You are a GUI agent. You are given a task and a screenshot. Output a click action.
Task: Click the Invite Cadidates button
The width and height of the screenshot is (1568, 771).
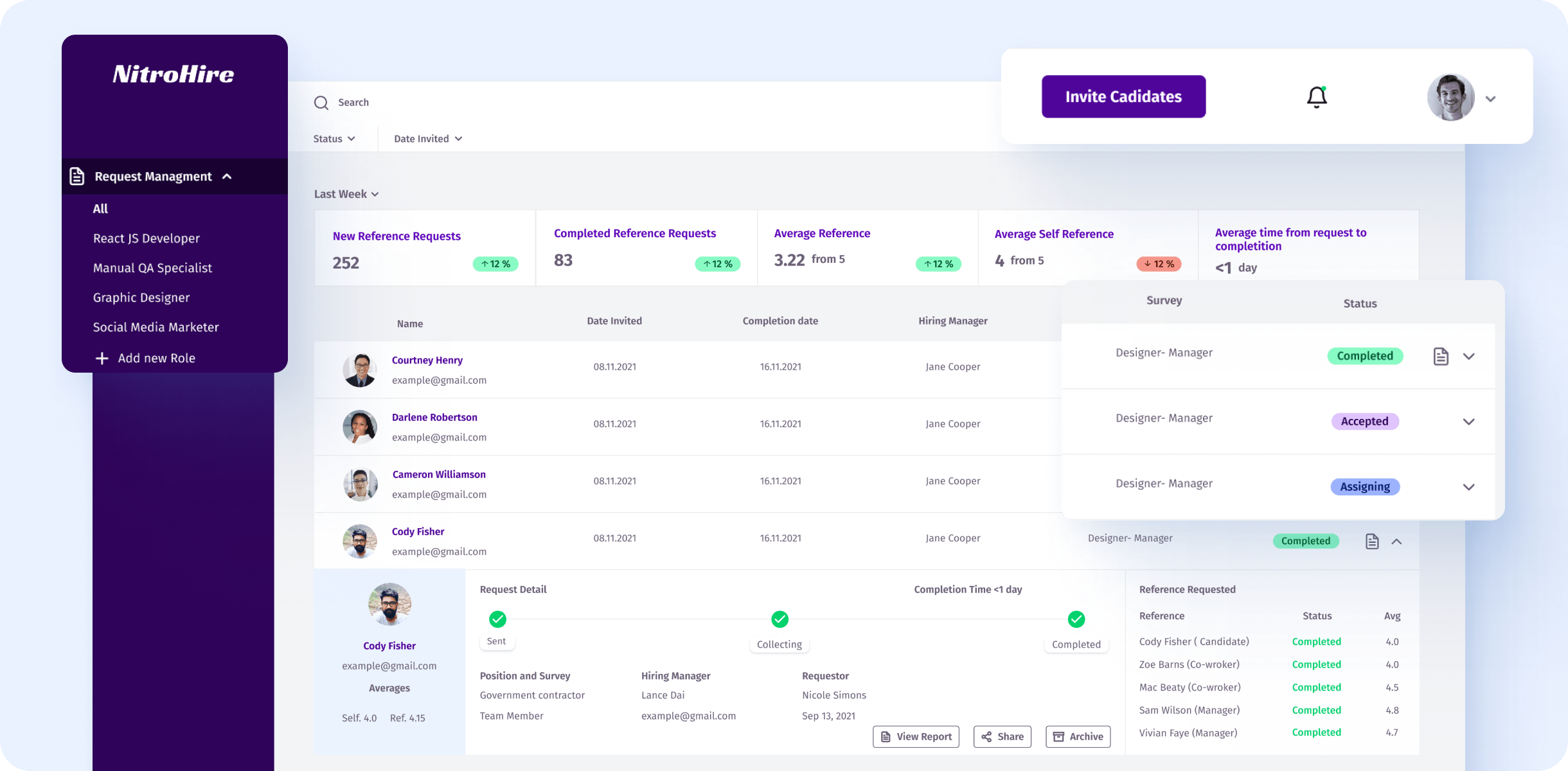[1123, 96]
